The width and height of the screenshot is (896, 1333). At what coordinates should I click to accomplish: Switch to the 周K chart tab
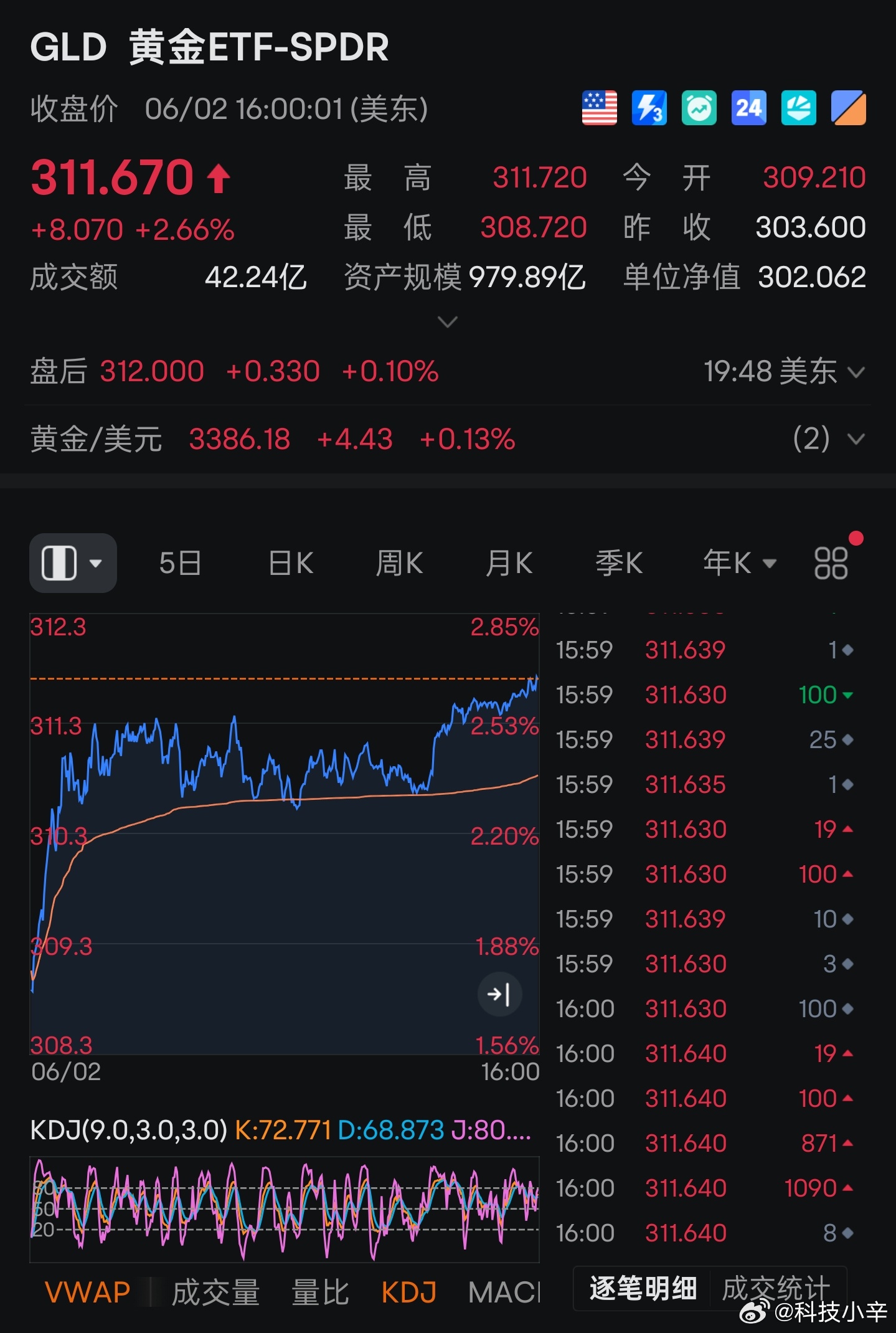click(x=399, y=563)
